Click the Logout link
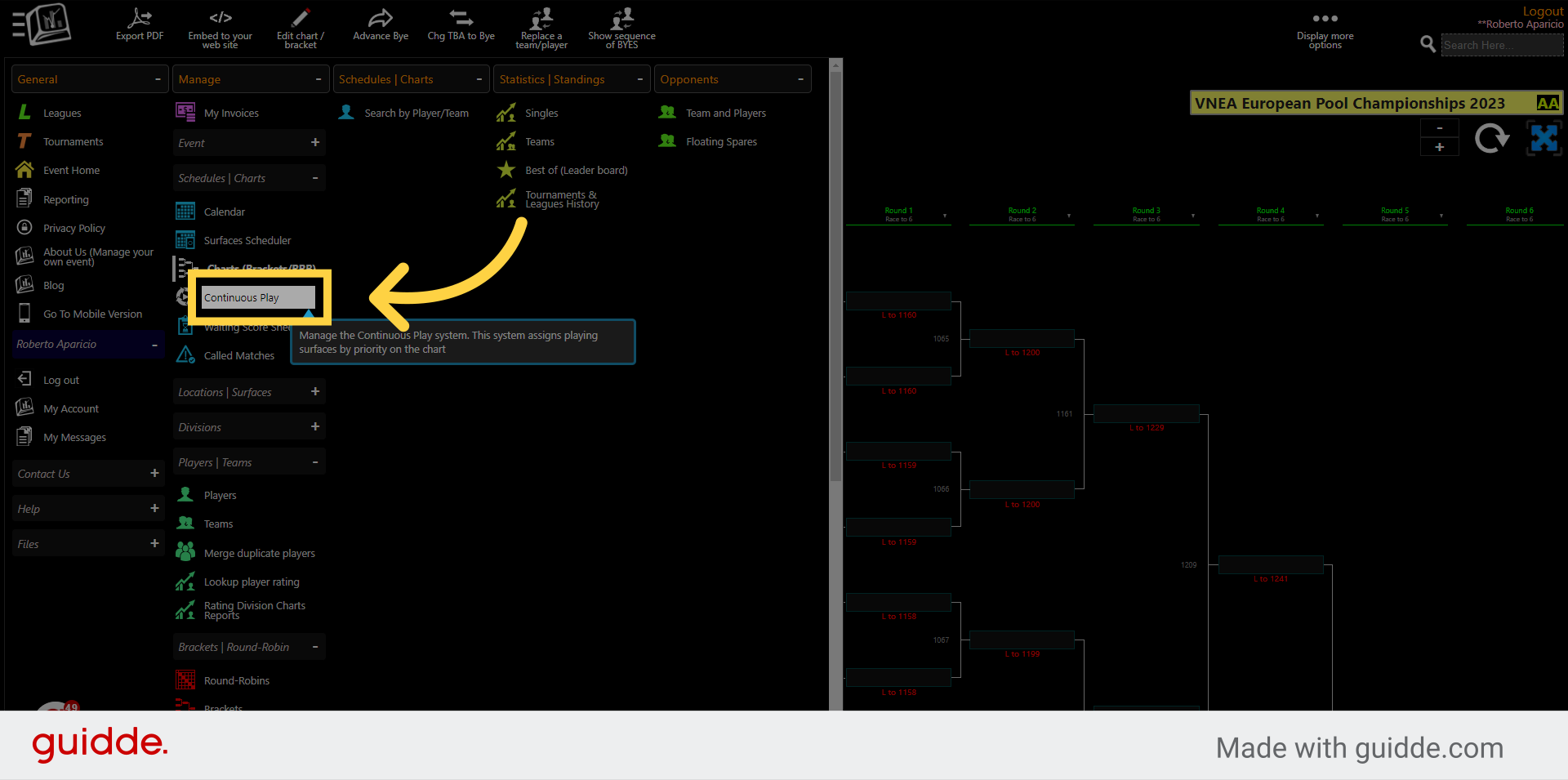 [x=1542, y=11]
